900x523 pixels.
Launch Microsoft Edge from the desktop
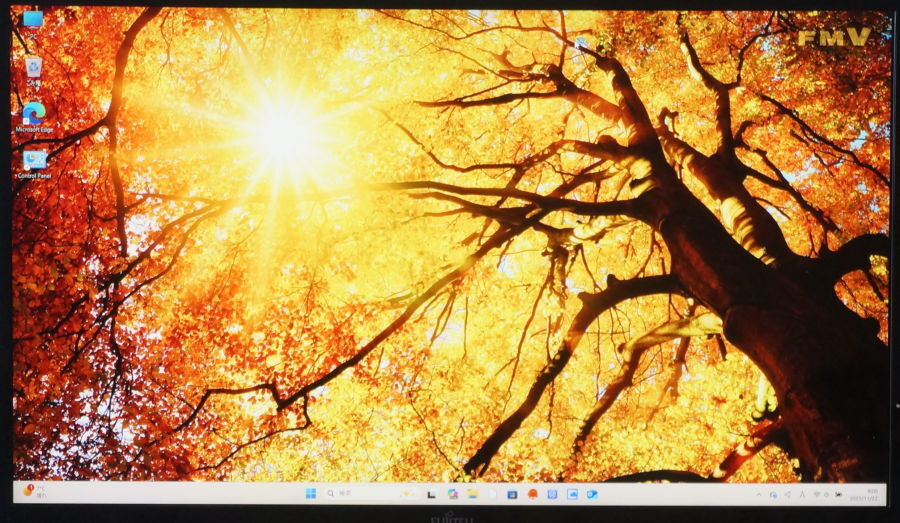(33, 114)
